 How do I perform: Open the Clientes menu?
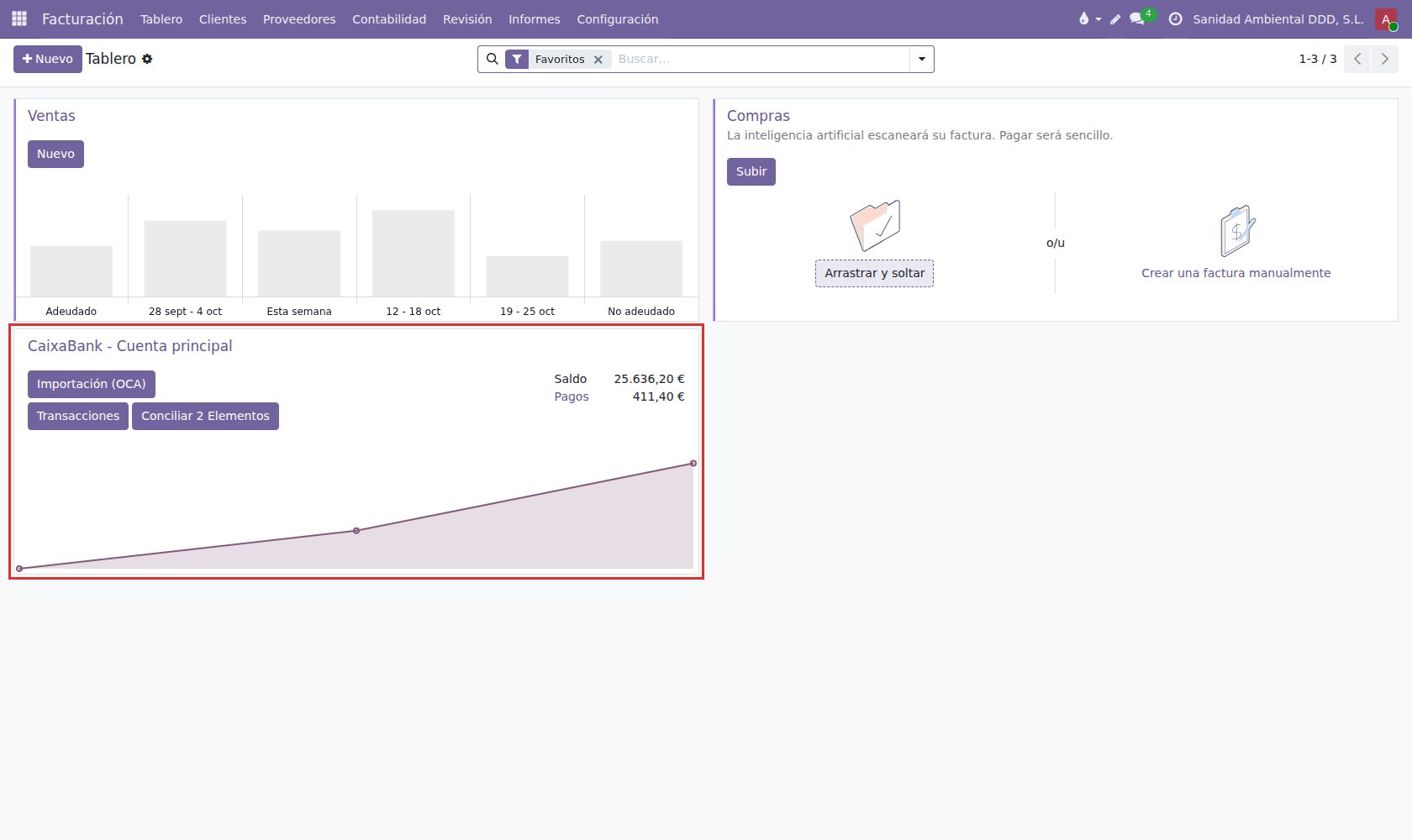pyautogui.click(x=223, y=19)
